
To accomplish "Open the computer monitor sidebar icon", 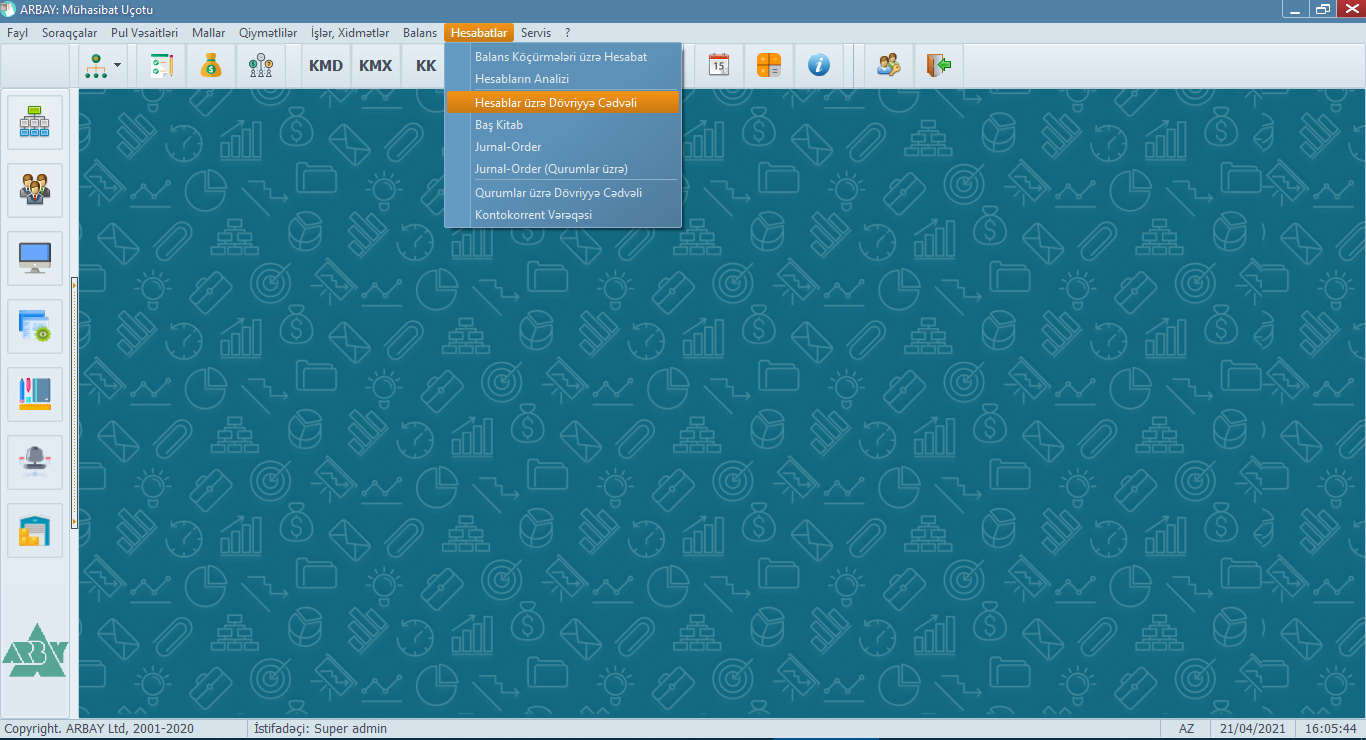I will click(35, 258).
